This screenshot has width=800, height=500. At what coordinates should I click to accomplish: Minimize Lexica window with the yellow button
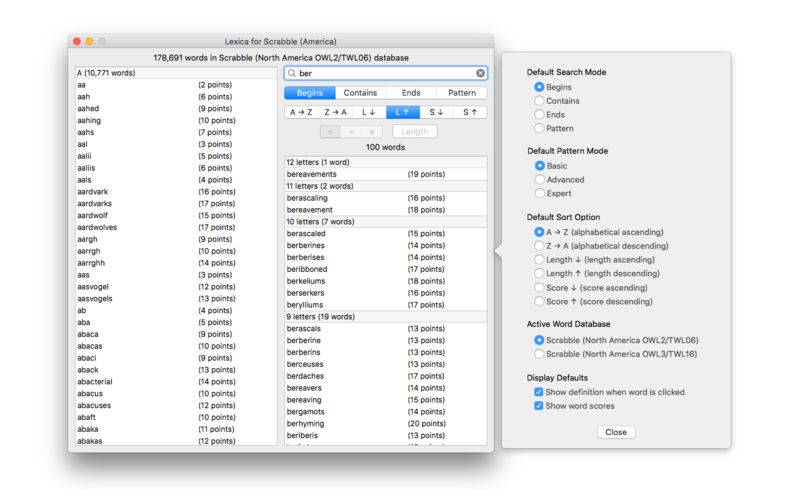[89, 41]
